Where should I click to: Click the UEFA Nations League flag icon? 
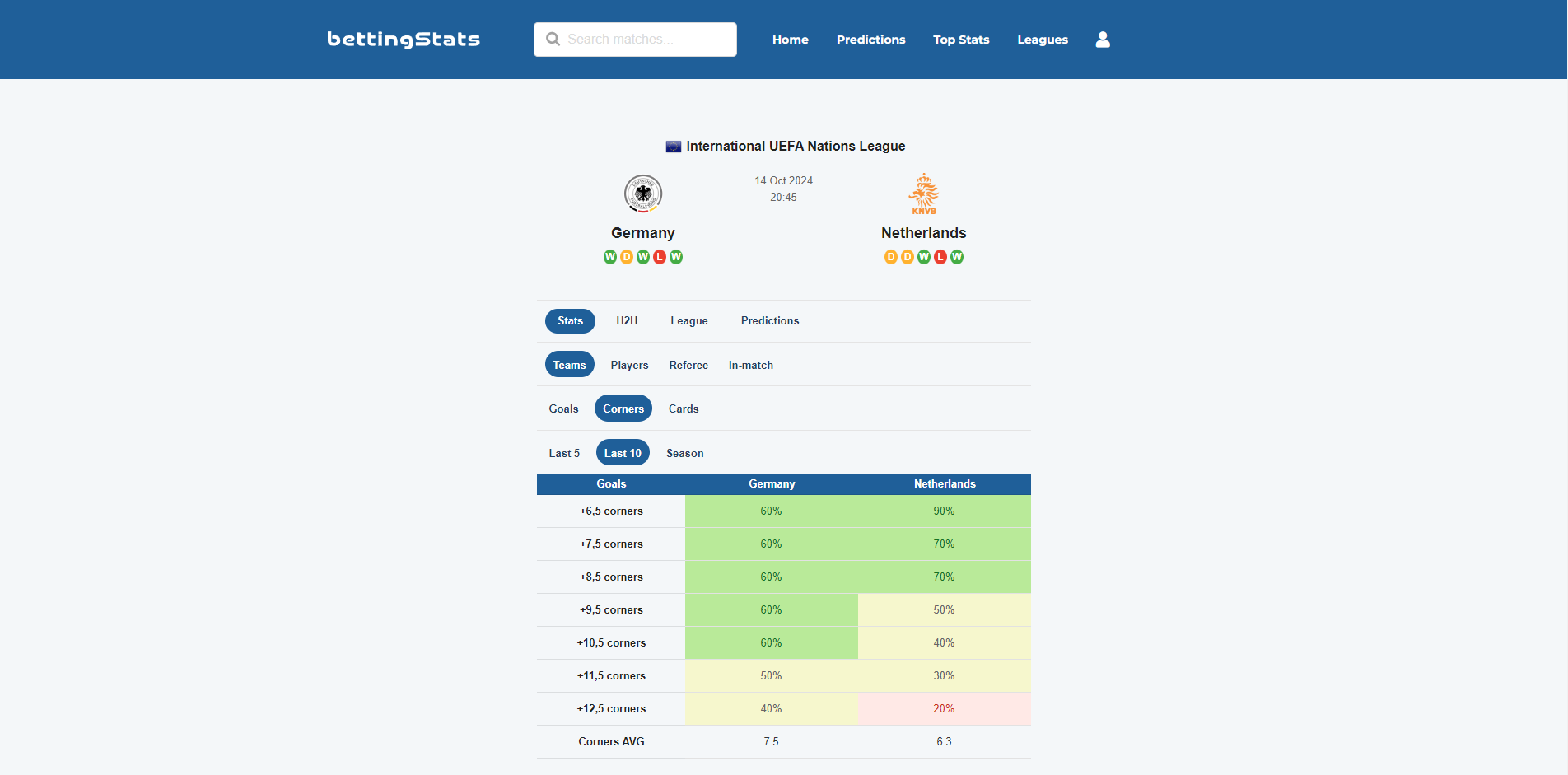pyautogui.click(x=673, y=147)
